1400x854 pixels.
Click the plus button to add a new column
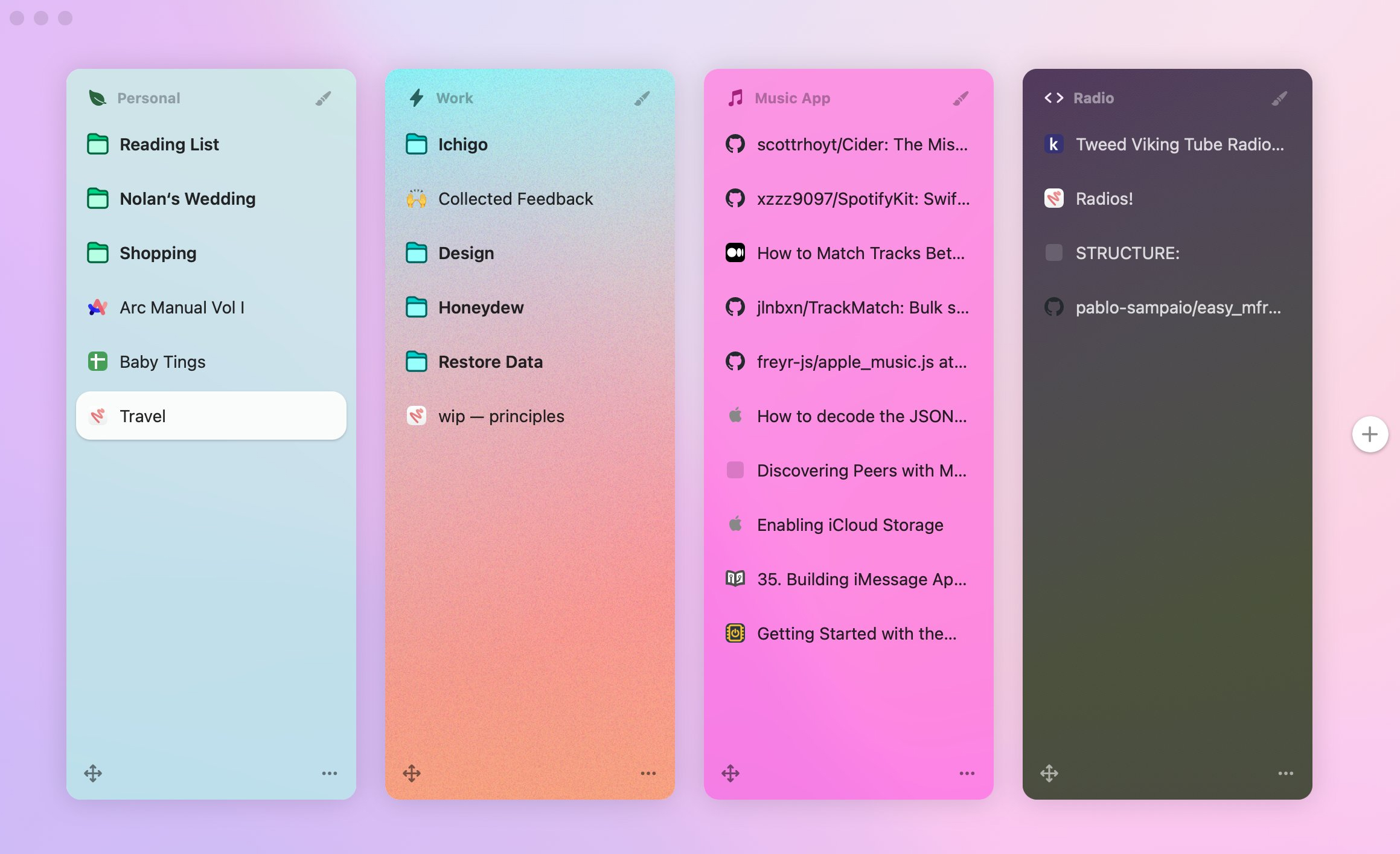pyautogui.click(x=1369, y=434)
